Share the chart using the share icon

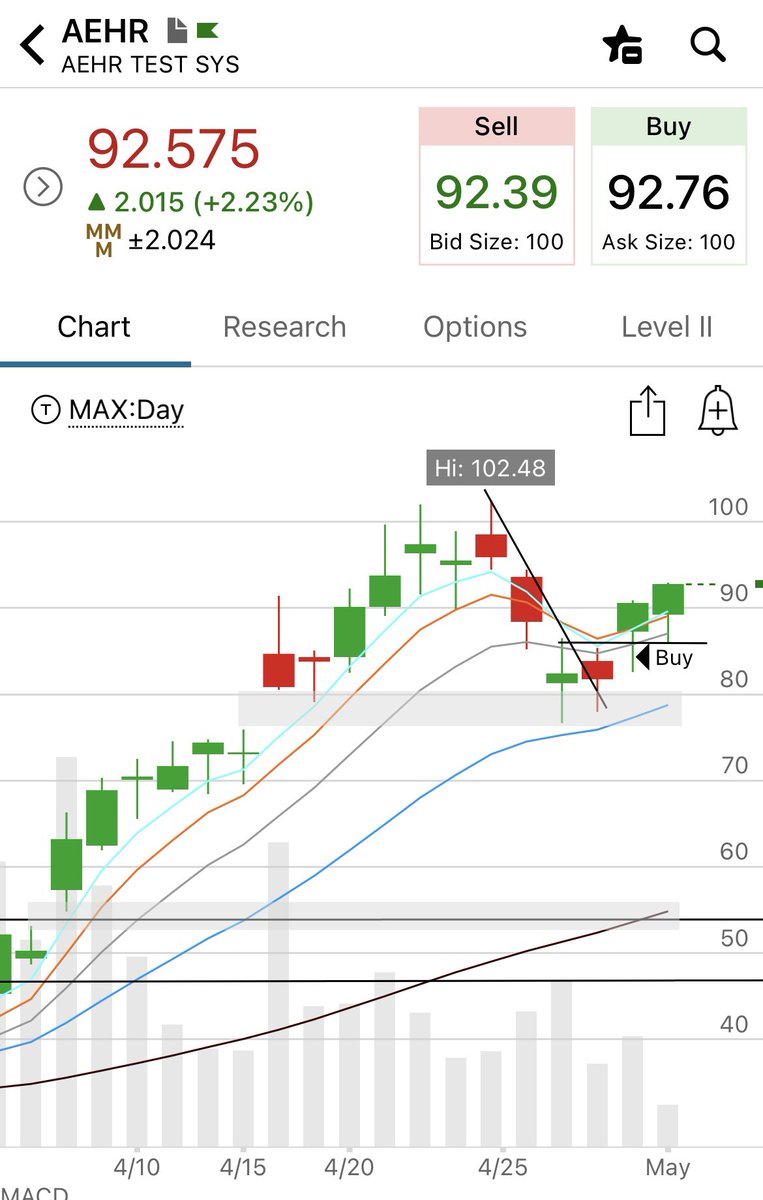[647, 411]
